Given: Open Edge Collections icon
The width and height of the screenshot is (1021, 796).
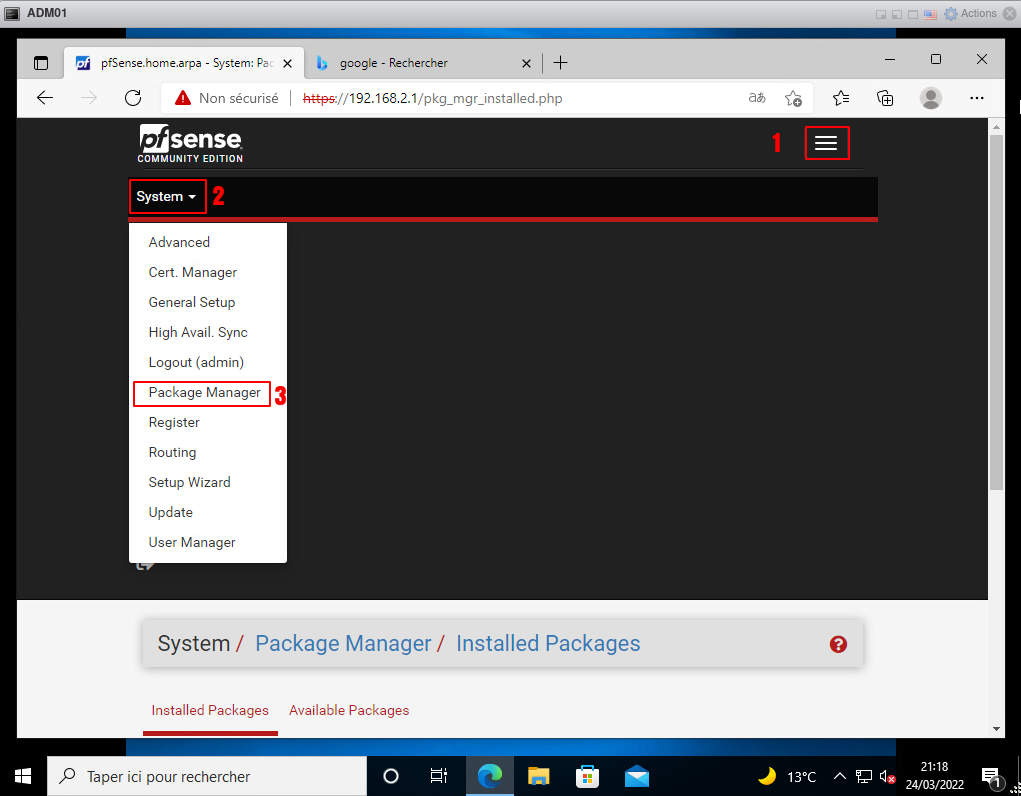Looking at the screenshot, I should coord(885,98).
